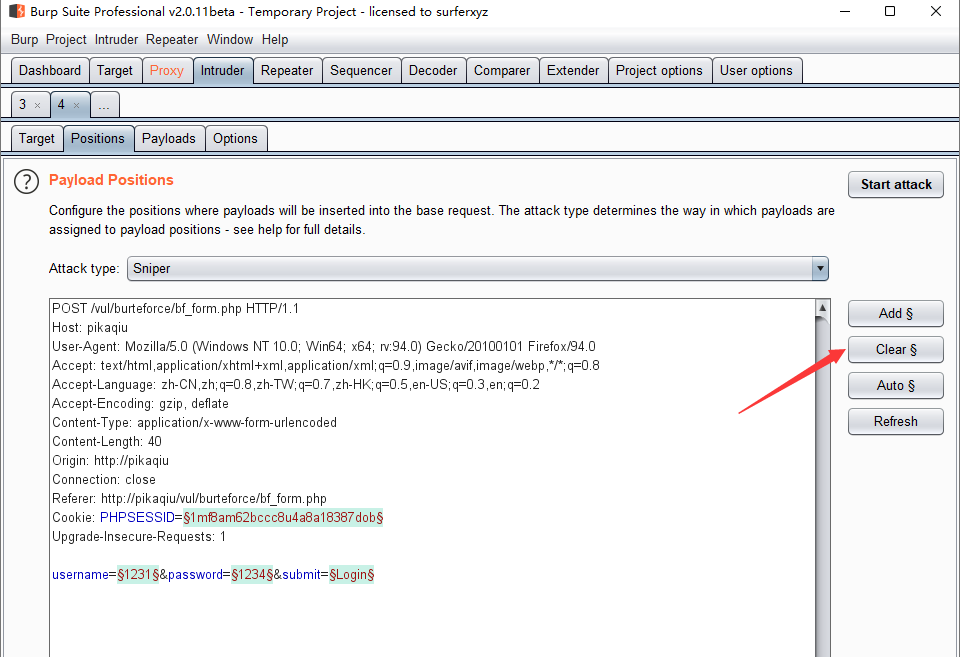Viewport: 960px width, 657px height.
Task: Switch to the Extender tab
Action: click(573, 70)
